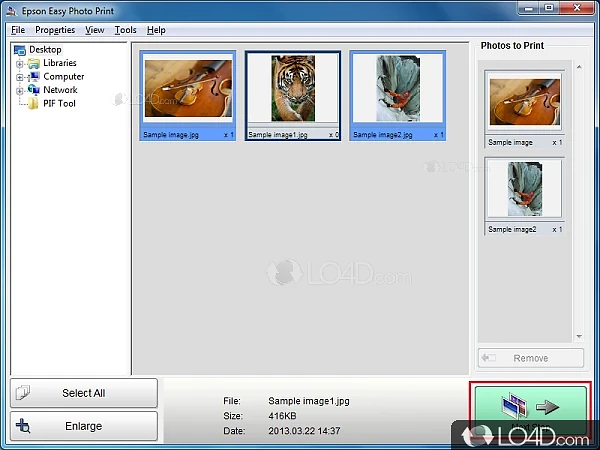Click the Libraries folder icon

tap(34, 63)
